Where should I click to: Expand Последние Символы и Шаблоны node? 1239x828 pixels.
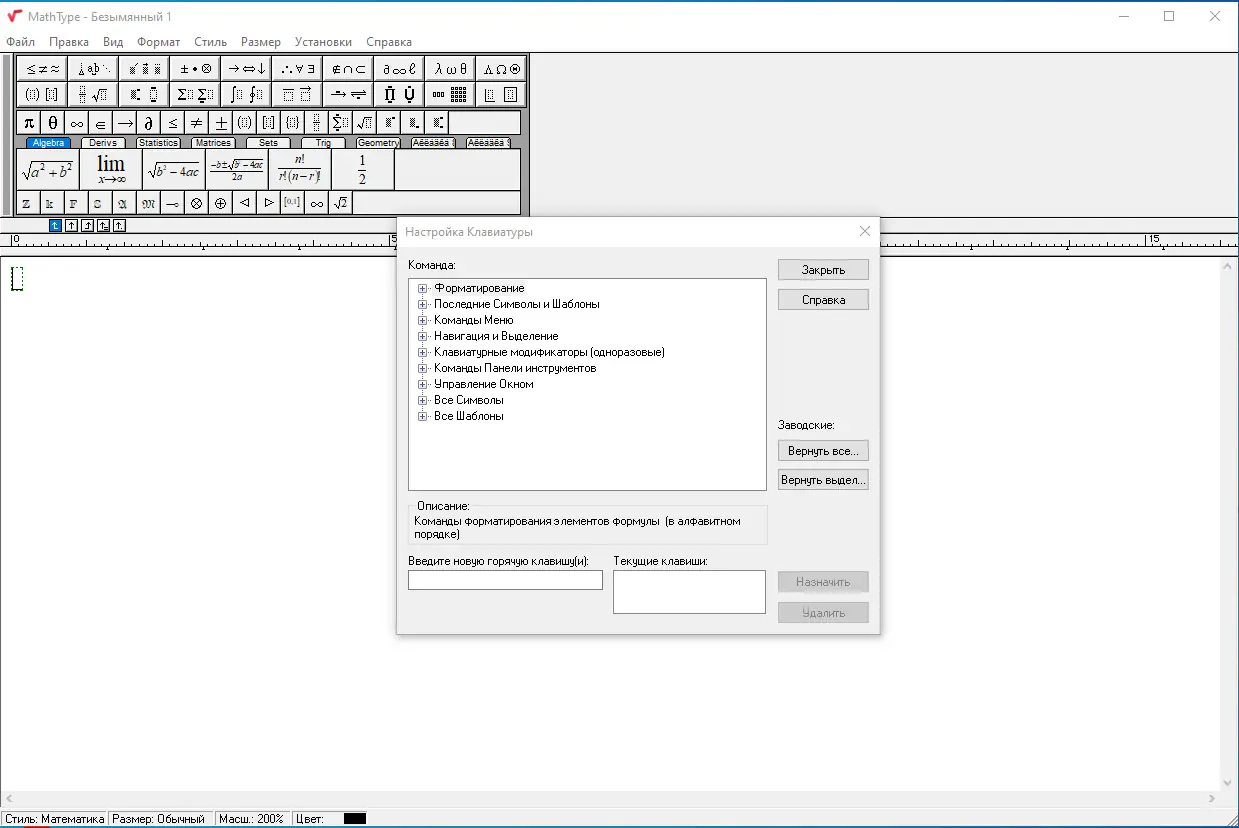(423, 304)
